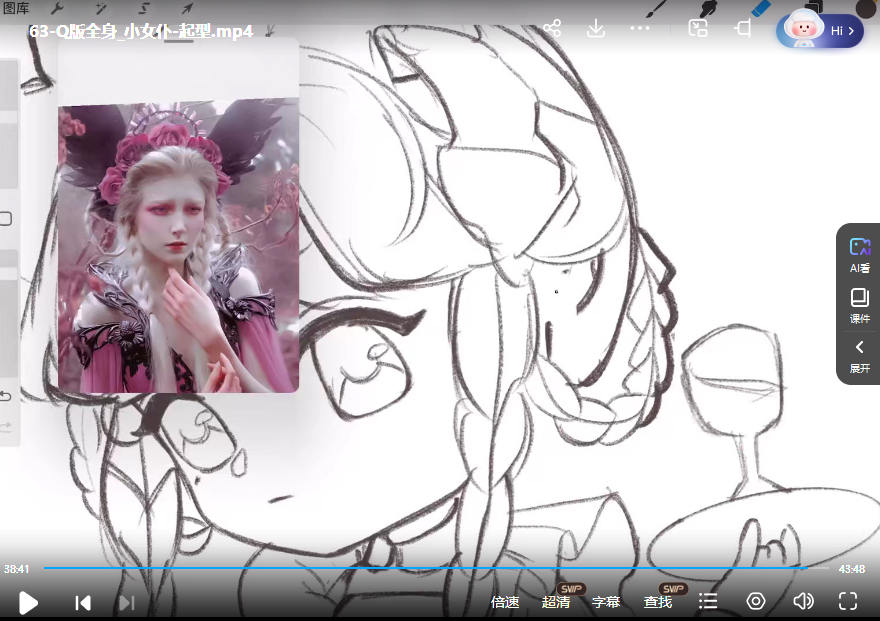Open the circular player settings icon
Screen dimensions: 880x621
(x=756, y=601)
